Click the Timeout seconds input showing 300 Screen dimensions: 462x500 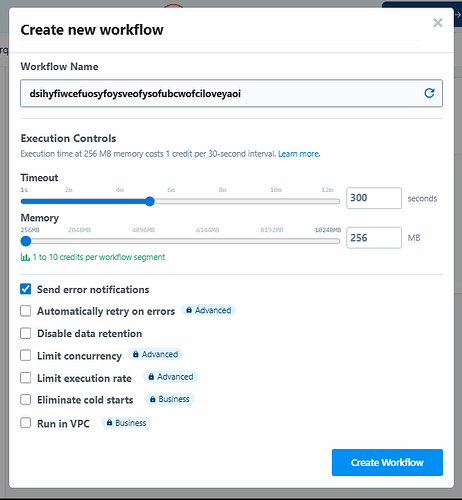(x=374, y=198)
